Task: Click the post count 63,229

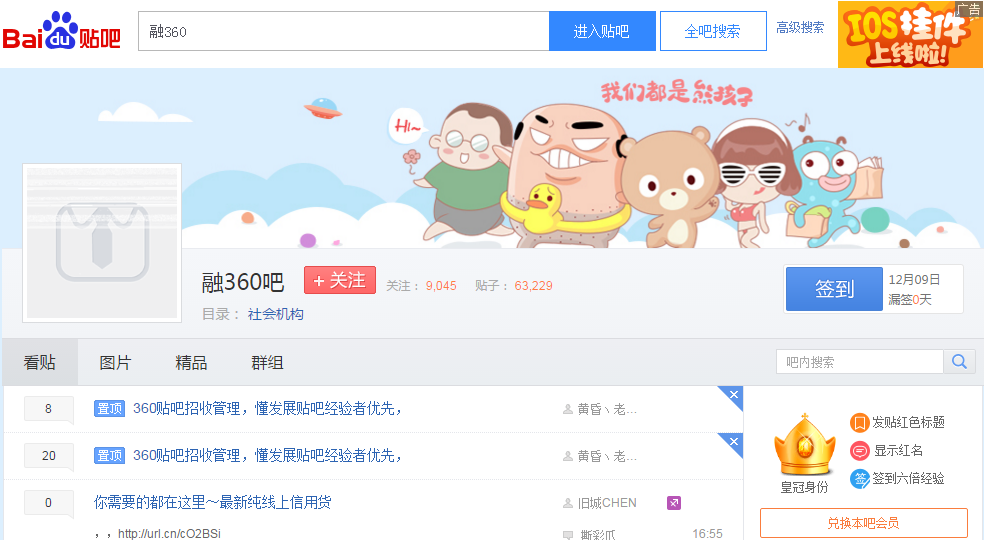Action: [533, 286]
